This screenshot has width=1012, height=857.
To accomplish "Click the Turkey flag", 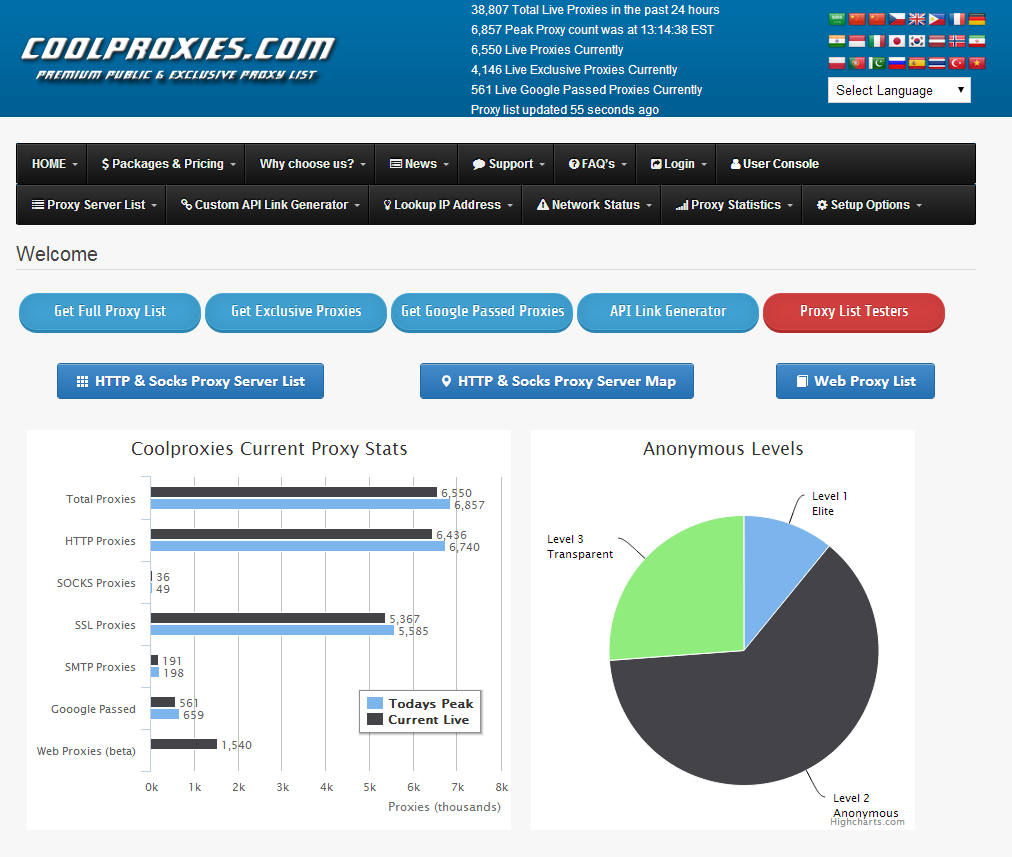I will pos(957,63).
